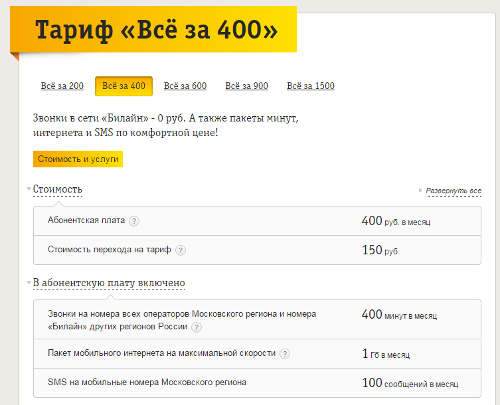This screenshot has height=405, width=500.
Task: Click the Стоимость и услуги button
Action: [x=78, y=159]
